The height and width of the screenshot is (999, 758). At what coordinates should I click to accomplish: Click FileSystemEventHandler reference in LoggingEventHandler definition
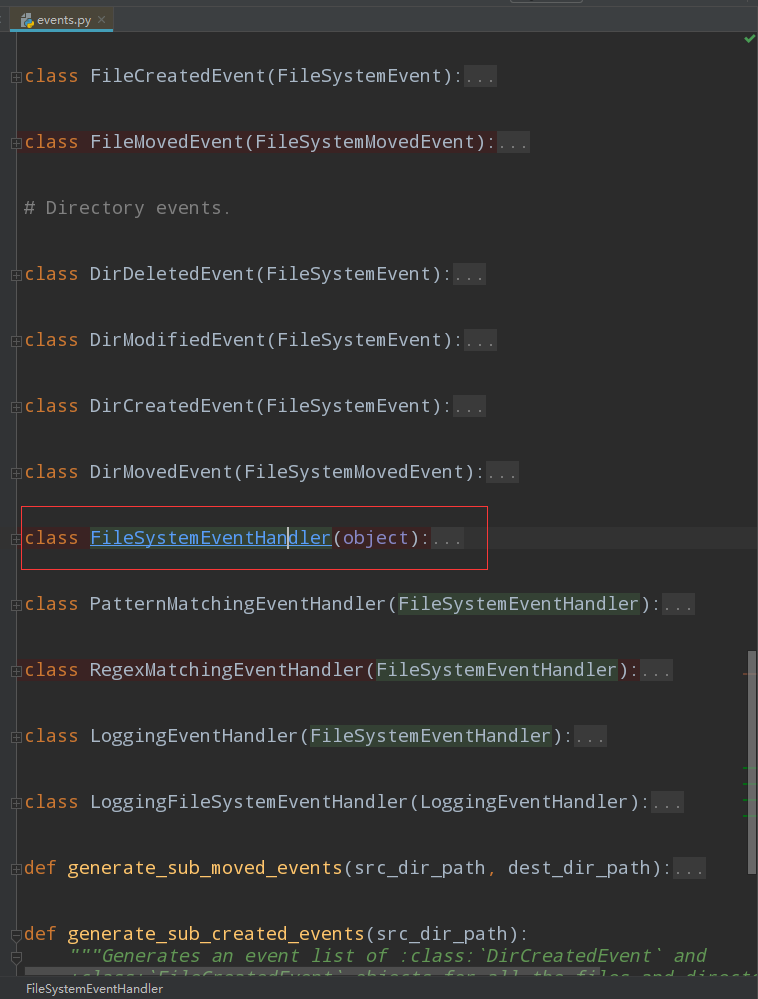pyautogui.click(x=429, y=736)
